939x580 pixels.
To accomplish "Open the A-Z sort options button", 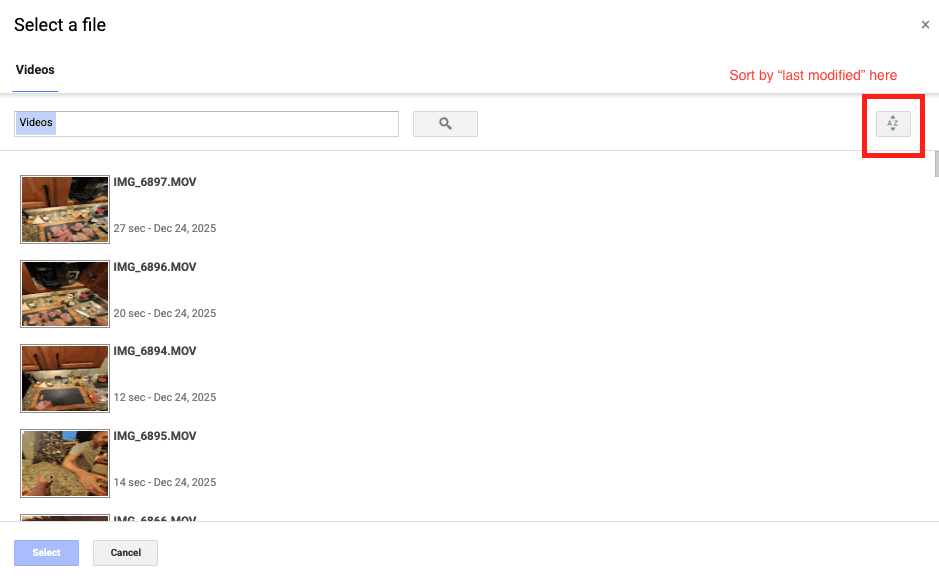I will pyautogui.click(x=893, y=124).
